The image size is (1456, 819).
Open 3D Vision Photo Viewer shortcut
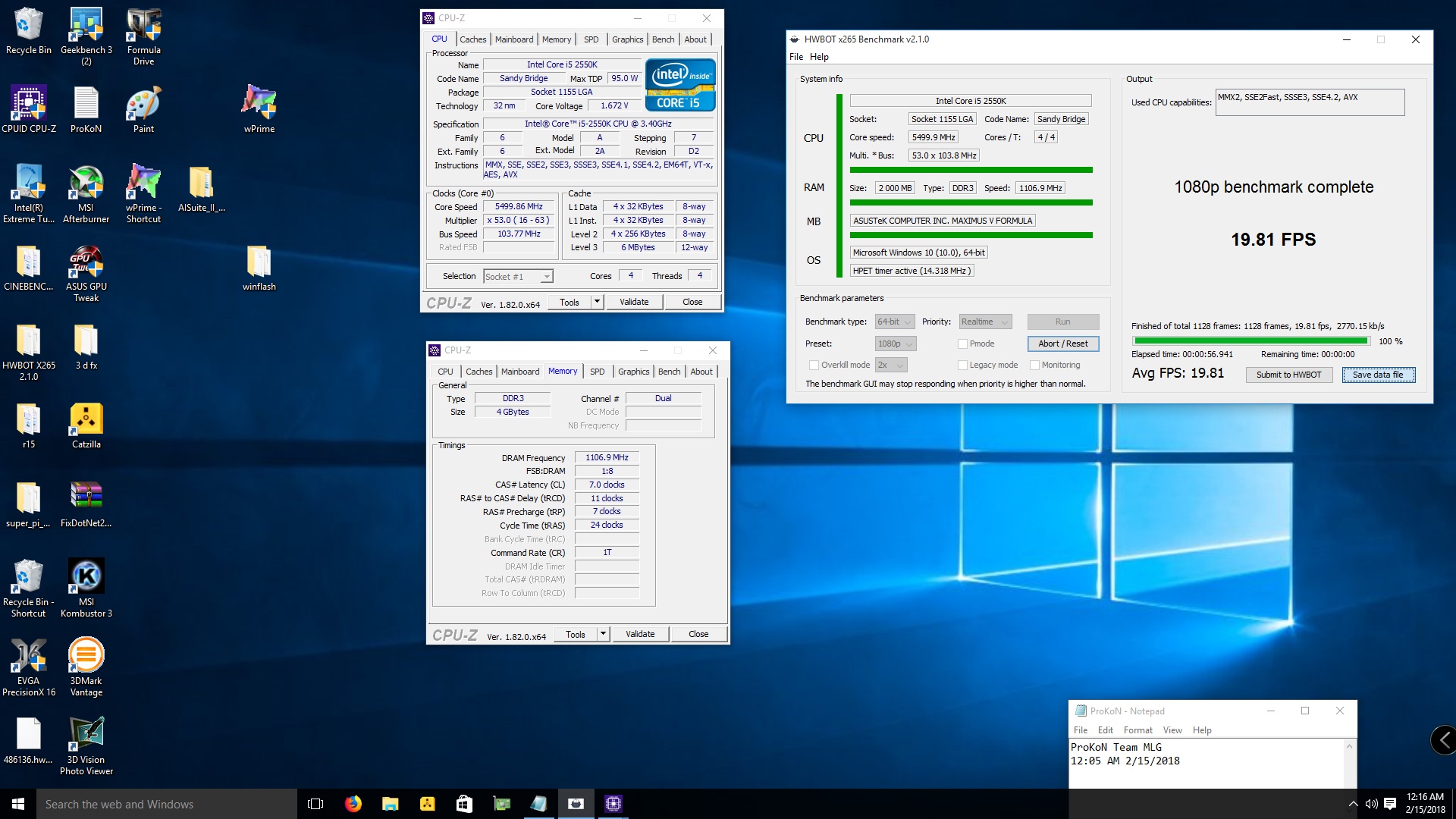(86, 746)
